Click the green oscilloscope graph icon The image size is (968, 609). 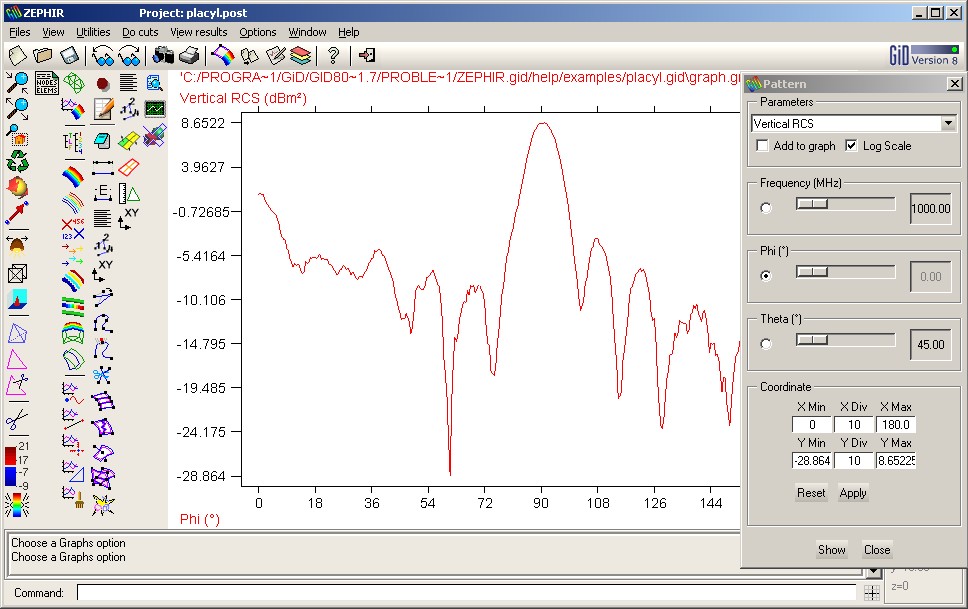(x=155, y=109)
